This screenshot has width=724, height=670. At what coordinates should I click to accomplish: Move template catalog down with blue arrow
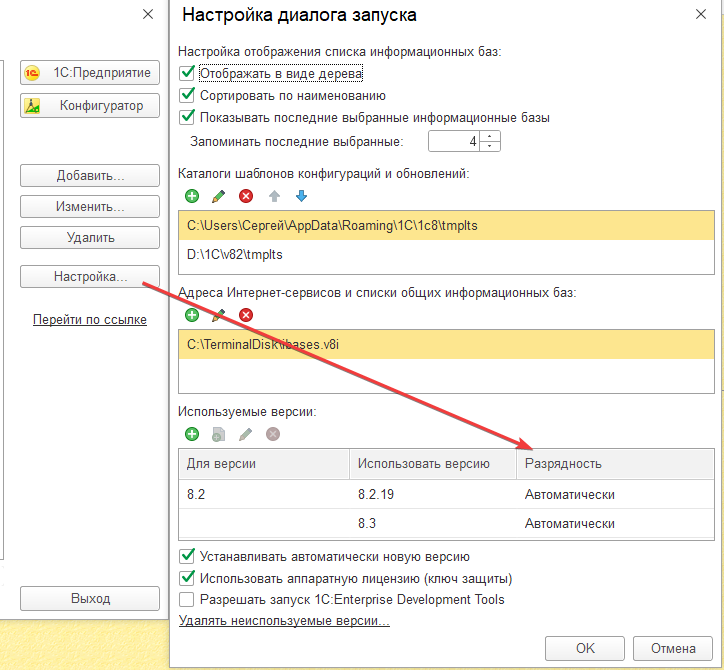[x=300, y=196]
